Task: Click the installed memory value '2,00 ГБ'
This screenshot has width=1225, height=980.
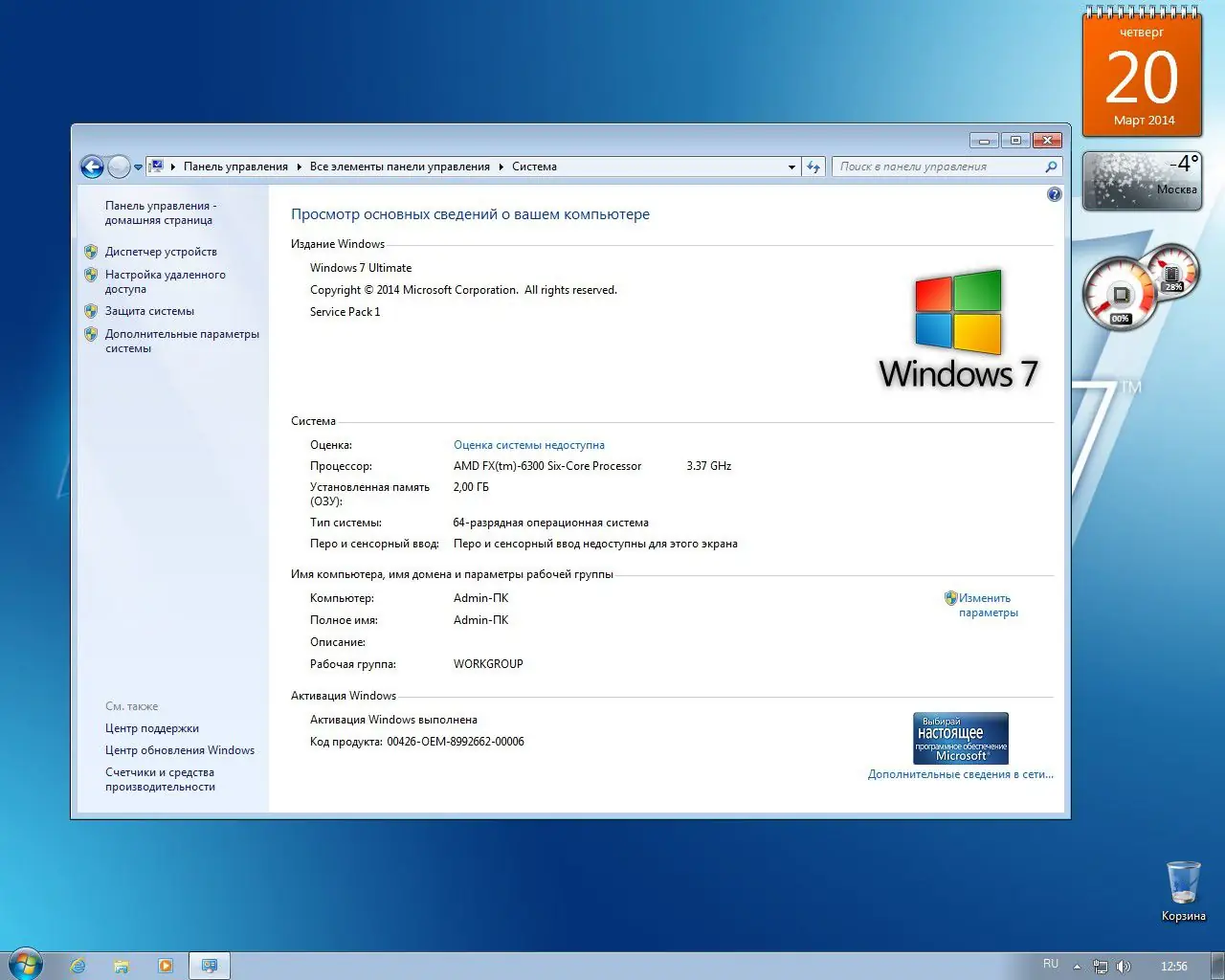Action: pyautogui.click(x=471, y=487)
